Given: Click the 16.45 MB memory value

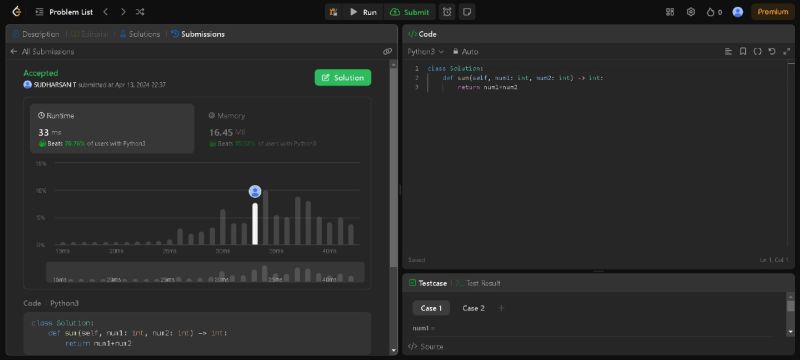Looking at the screenshot, I should click(x=227, y=133).
